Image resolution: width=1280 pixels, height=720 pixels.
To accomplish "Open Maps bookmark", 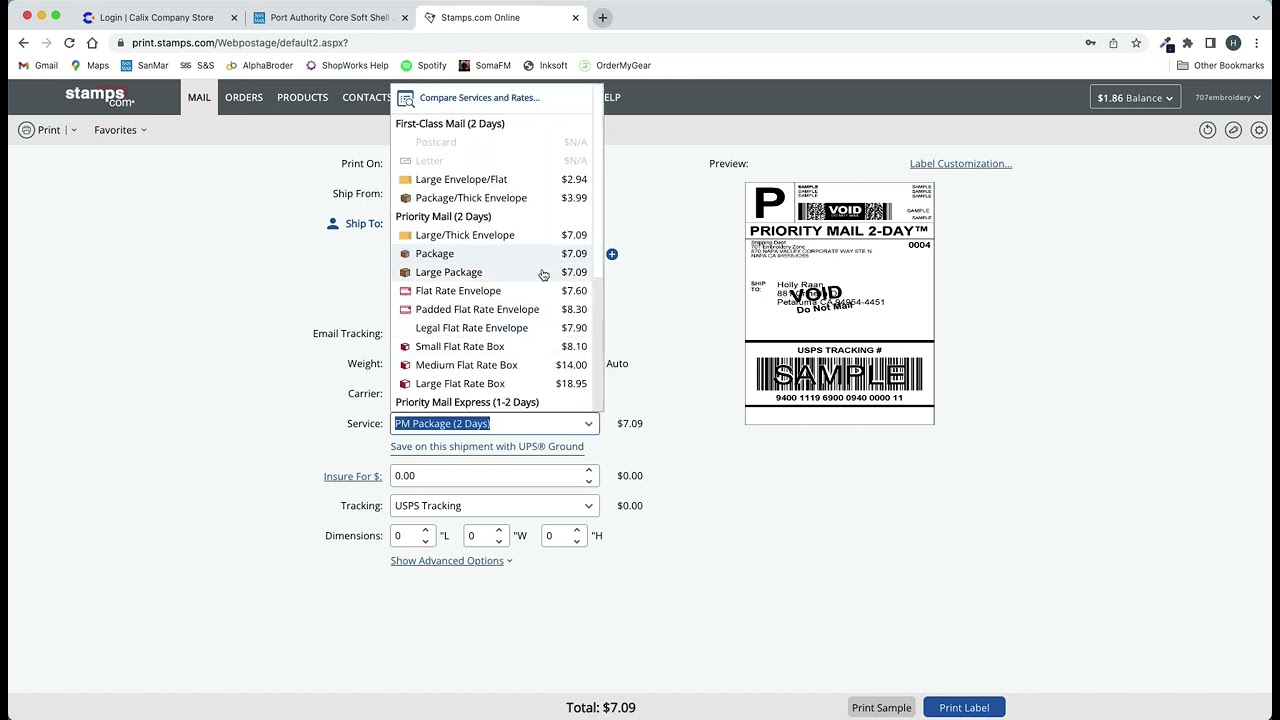I will click(x=89, y=66).
